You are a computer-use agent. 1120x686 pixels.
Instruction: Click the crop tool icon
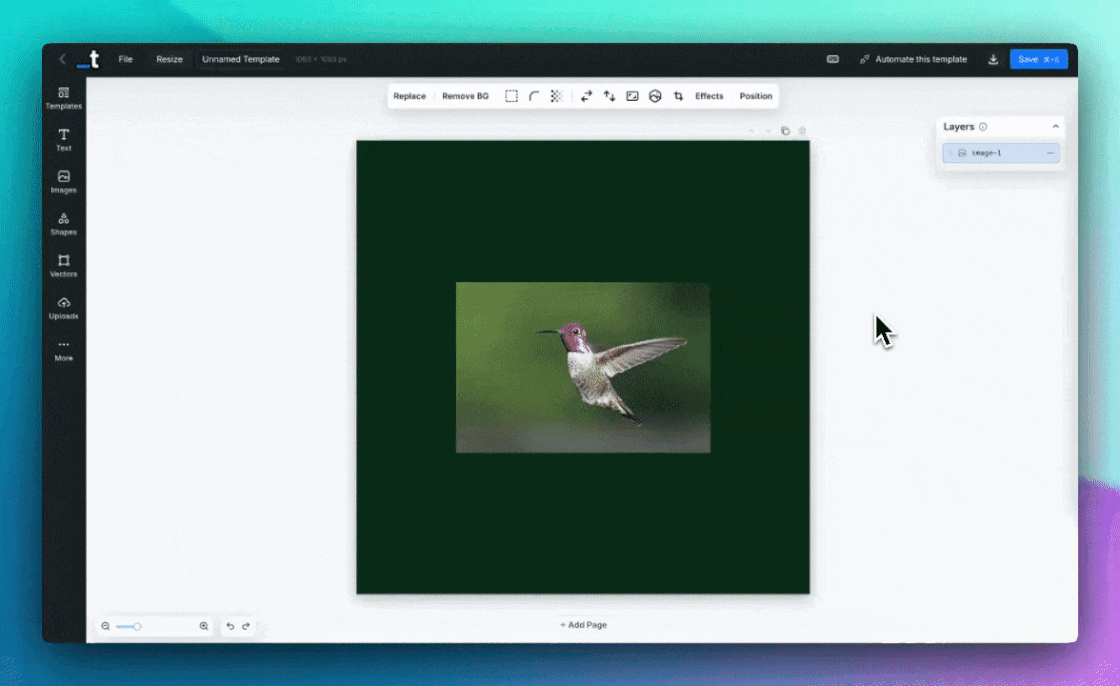tap(678, 96)
